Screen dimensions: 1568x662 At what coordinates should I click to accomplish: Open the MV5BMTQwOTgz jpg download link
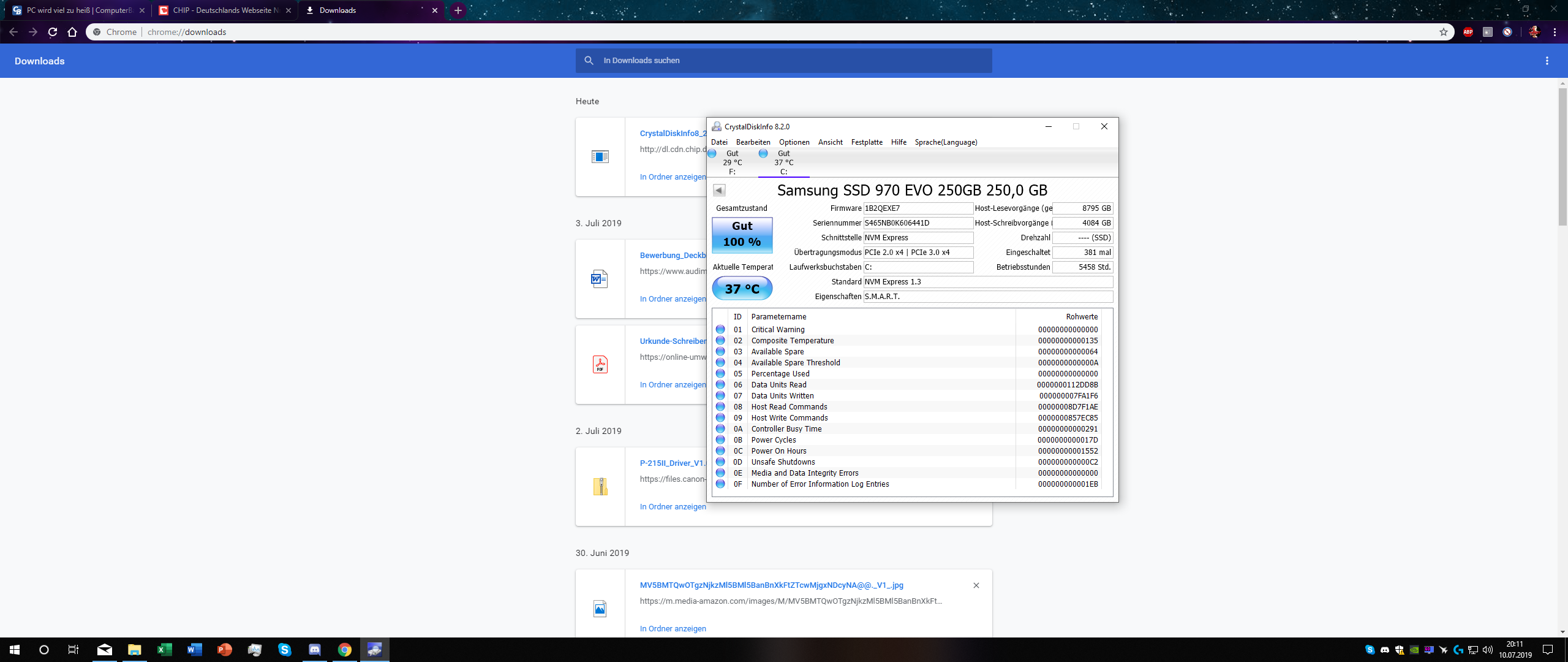(x=771, y=585)
